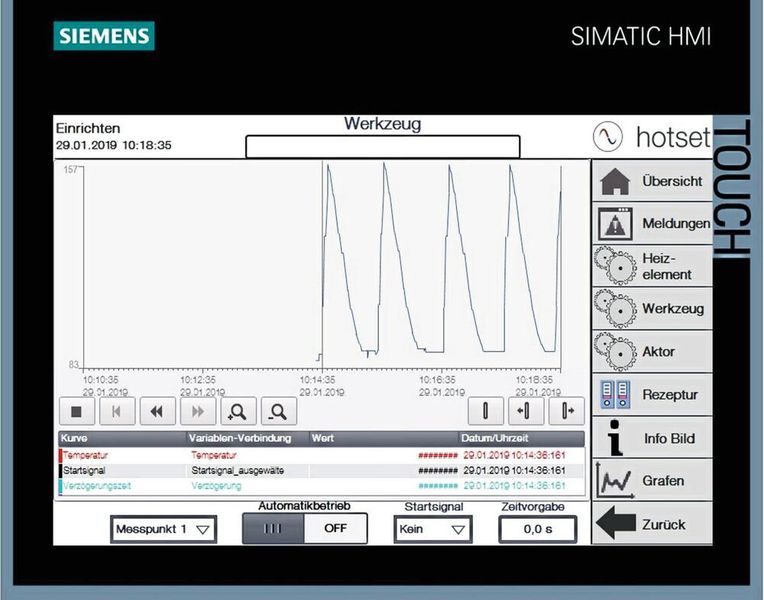Go back with Zurück button
Image resolution: width=764 pixels, height=600 pixels.
click(x=652, y=523)
